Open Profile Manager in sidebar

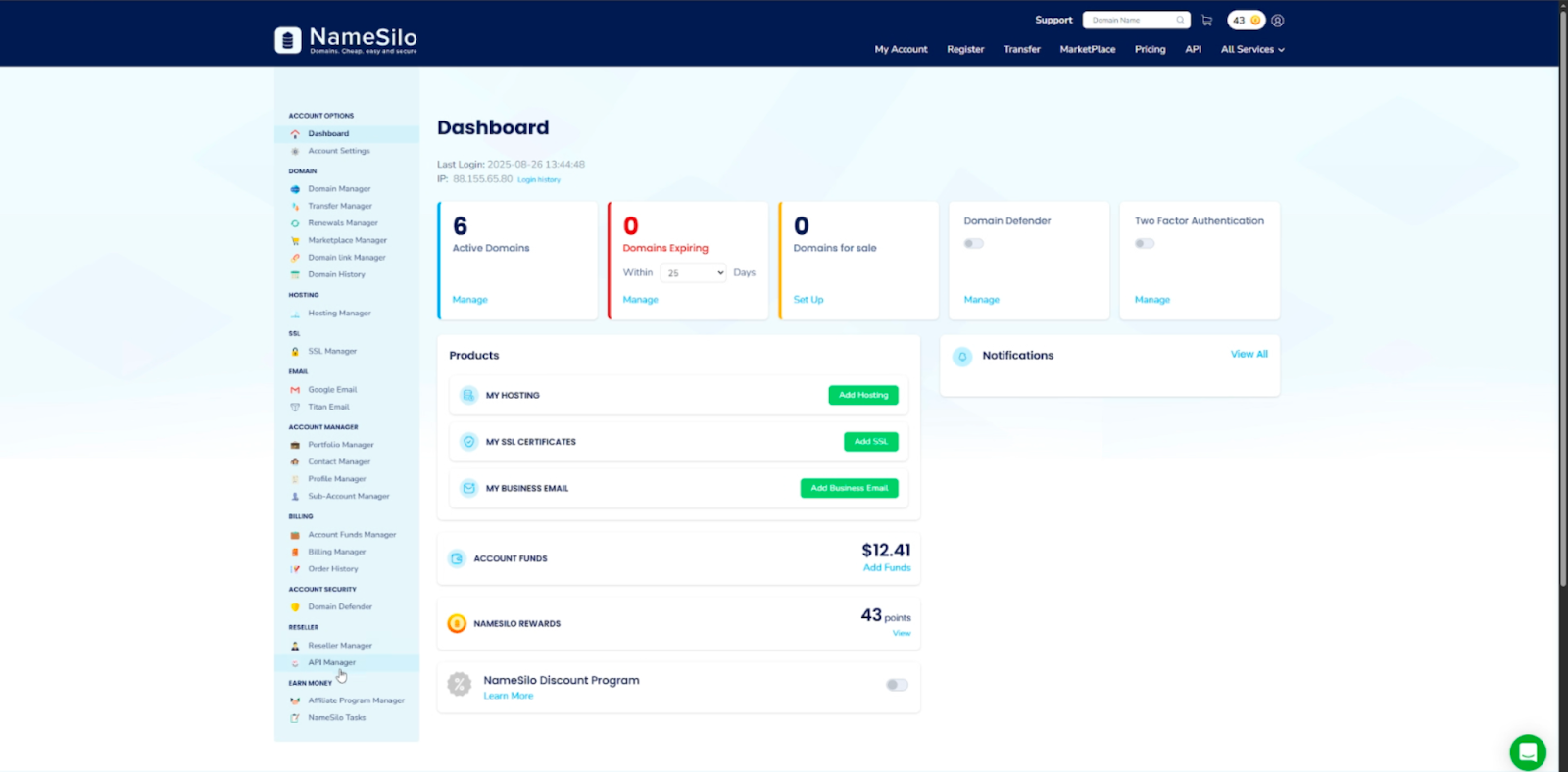pos(337,479)
